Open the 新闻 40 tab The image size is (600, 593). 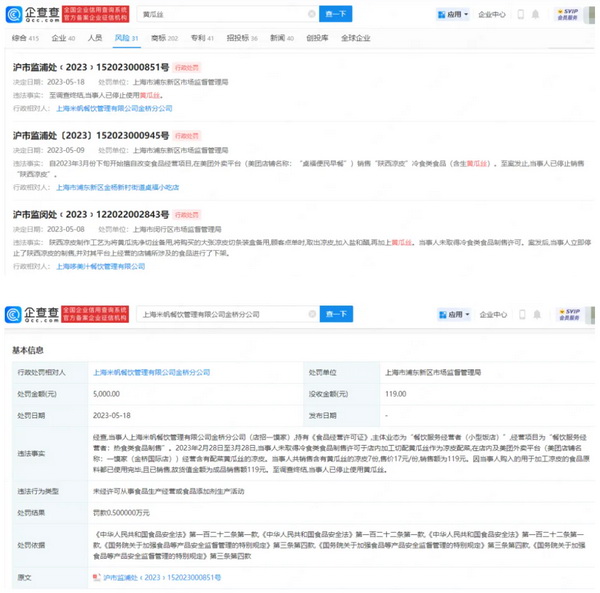[x=282, y=38]
